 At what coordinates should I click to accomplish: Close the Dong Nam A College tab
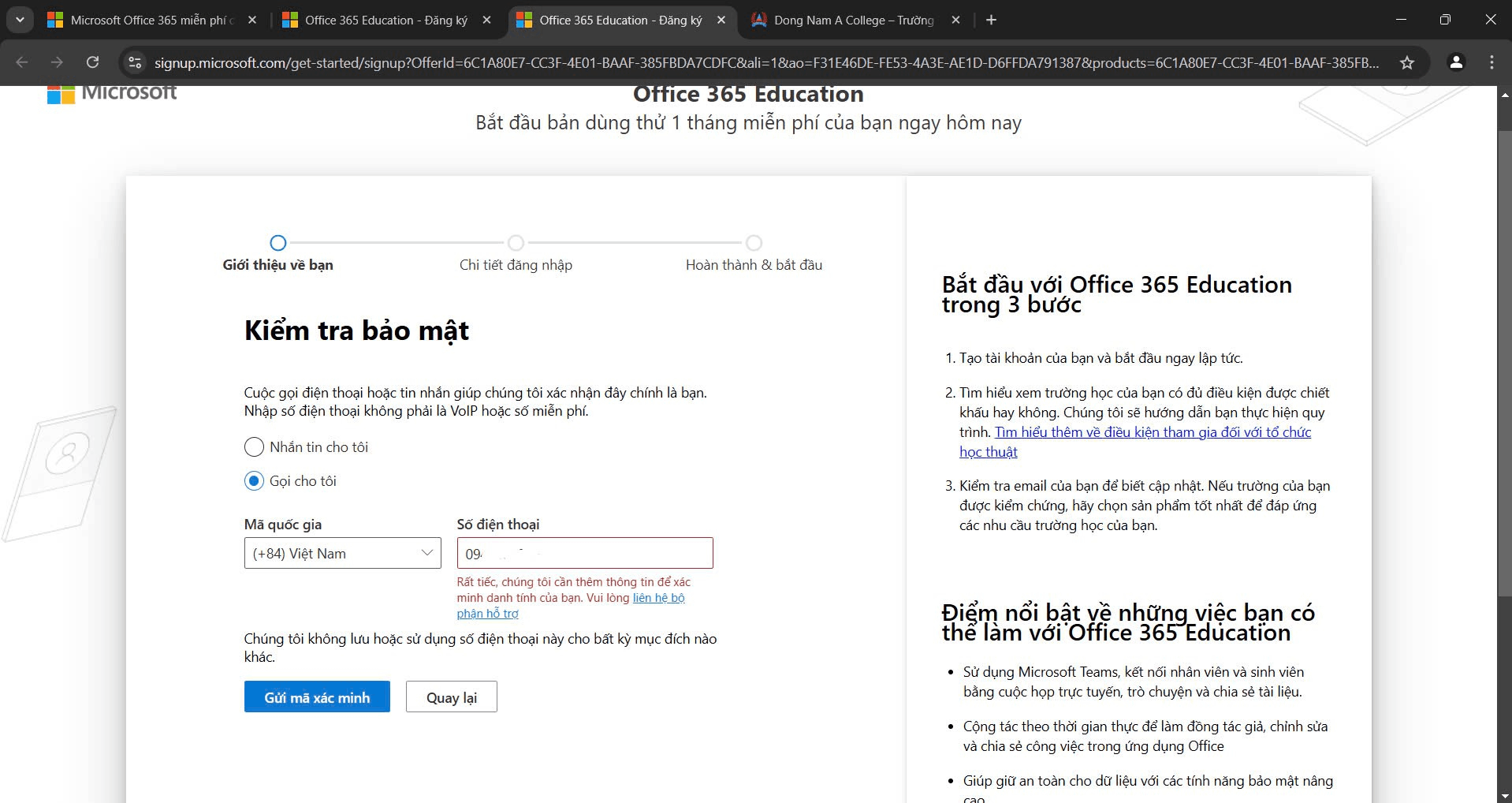click(x=955, y=21)
